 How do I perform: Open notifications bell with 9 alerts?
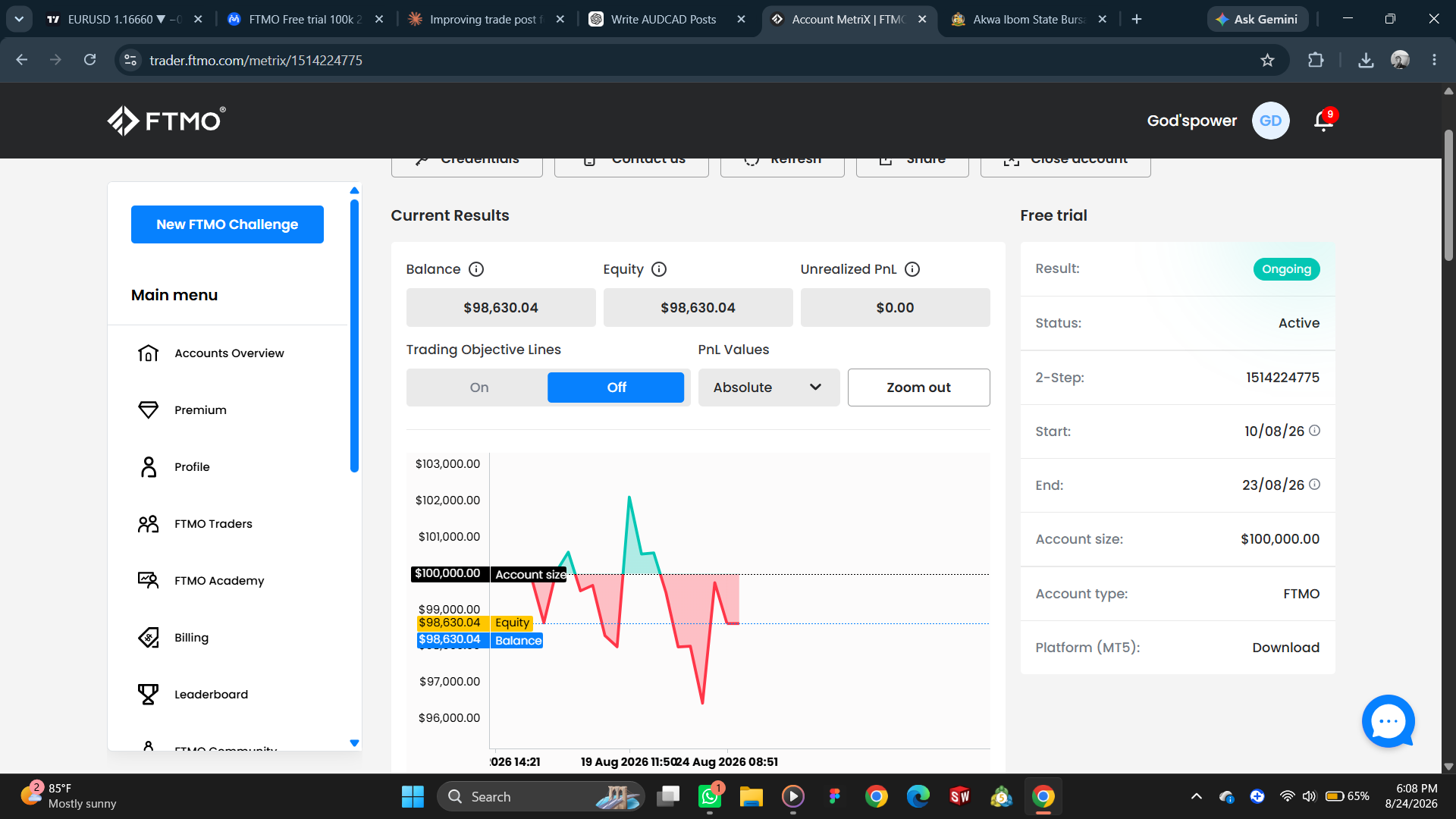tap(1325, 120)
